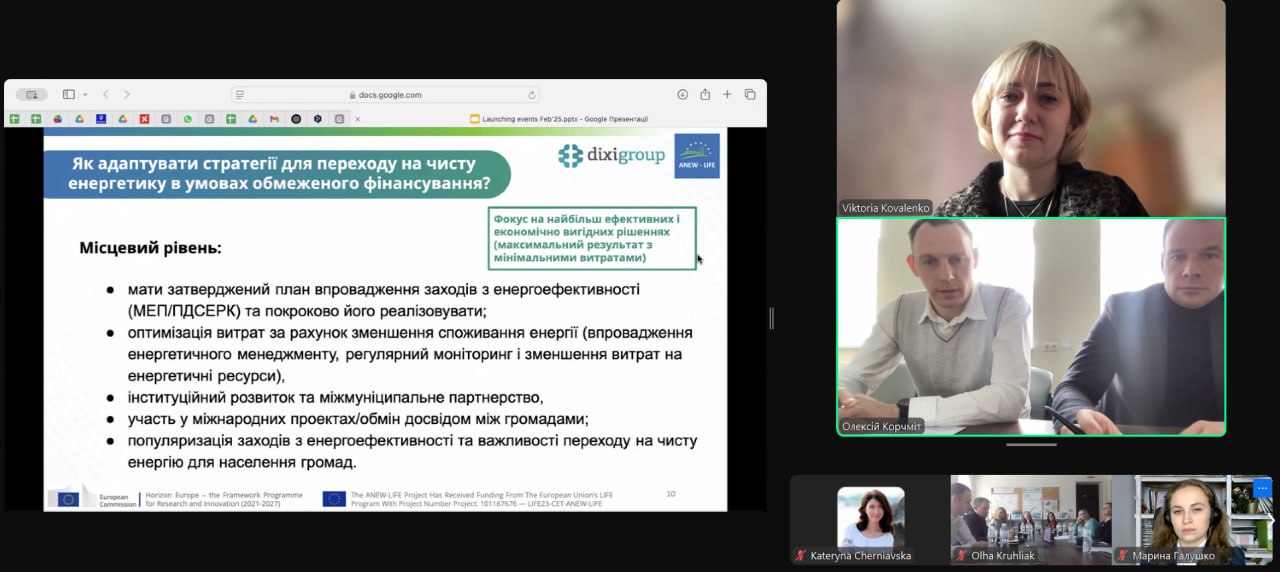Click Марина Галушко's muted microphone icon
This screenshot has width=1280, height=572.
click(x=1122, y=555)
